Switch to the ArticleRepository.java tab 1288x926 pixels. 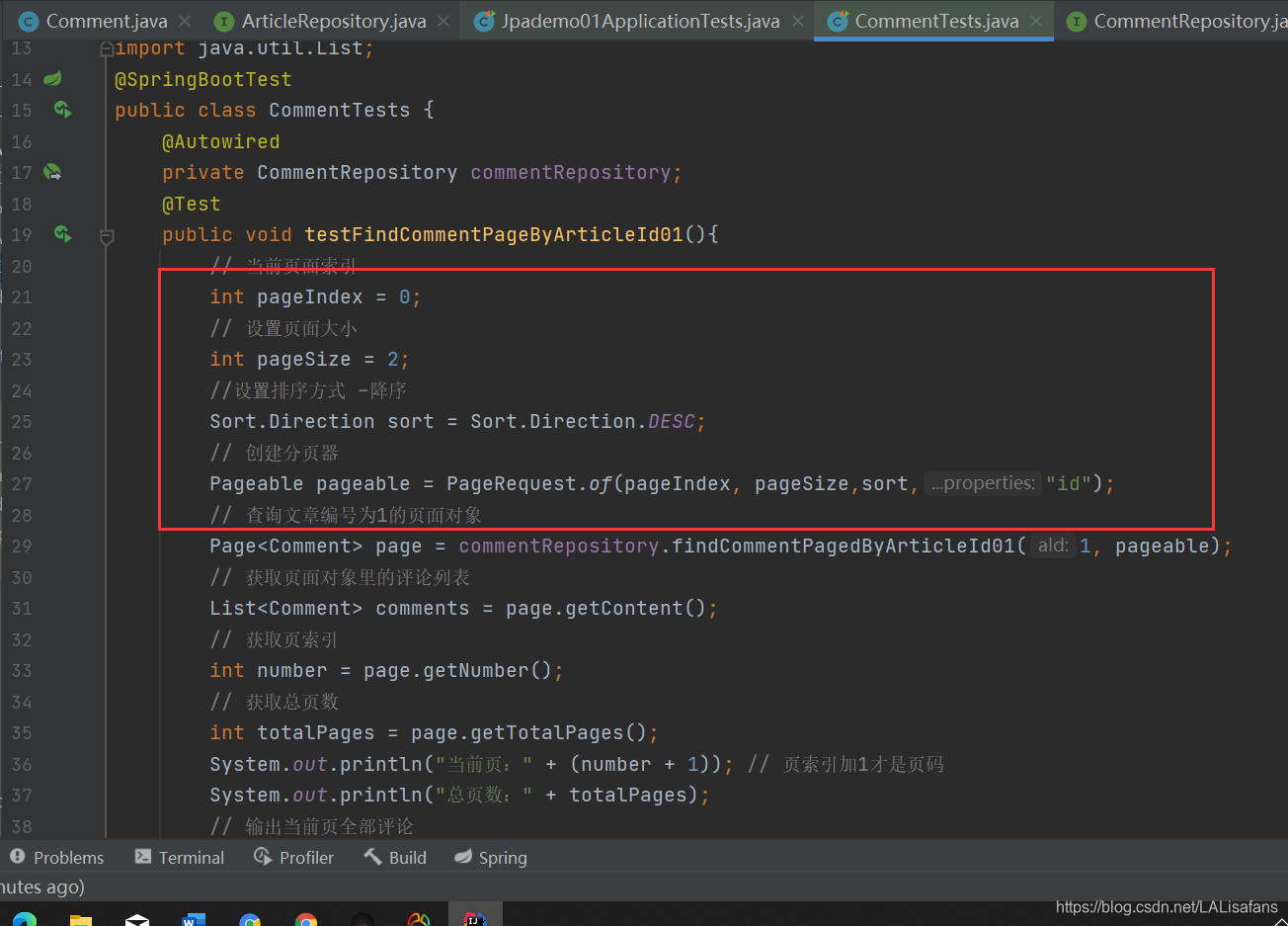pos(334,21)
